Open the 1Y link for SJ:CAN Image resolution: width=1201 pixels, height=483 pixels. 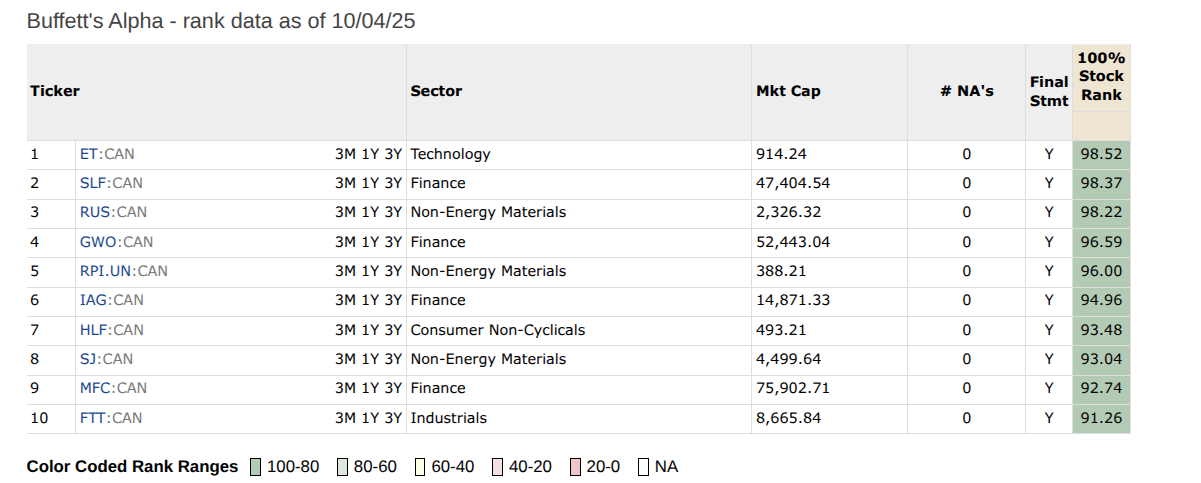pos(370,359)
